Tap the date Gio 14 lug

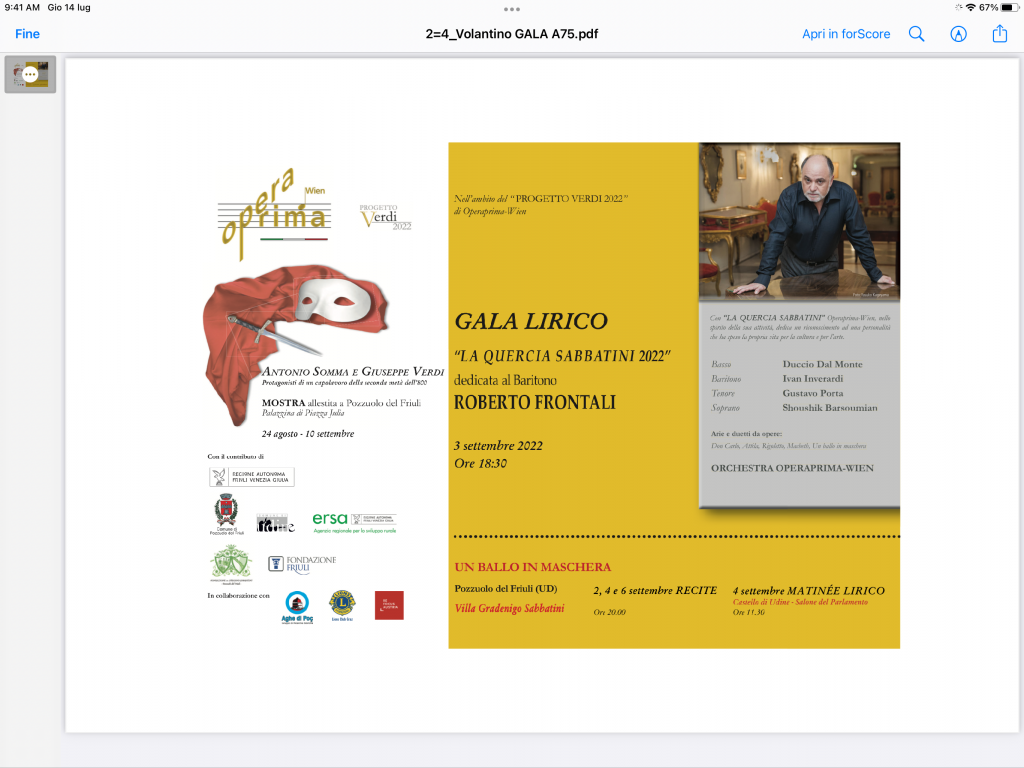click(x=69, y=8)
